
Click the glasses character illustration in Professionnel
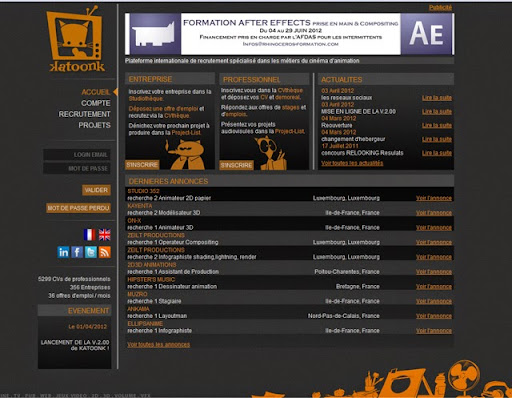pos(270,153)
